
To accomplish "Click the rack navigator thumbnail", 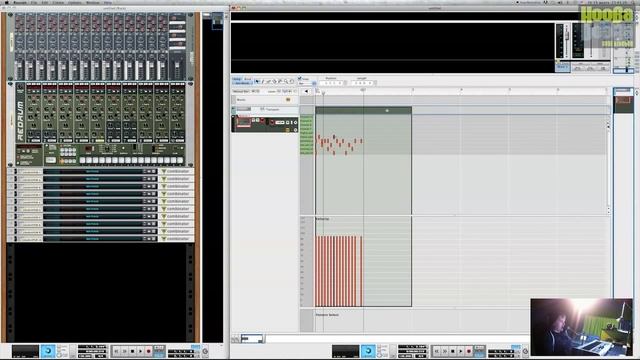I will point(217,20).
